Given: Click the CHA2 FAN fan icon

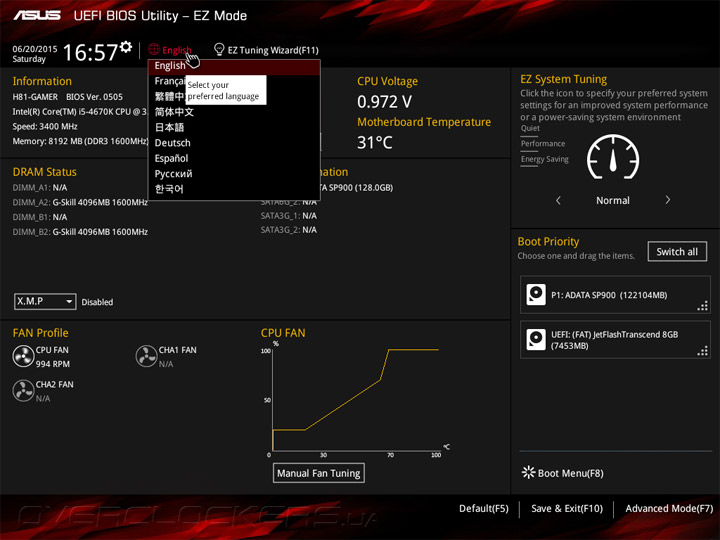Looking at the screenshot, I should pyautogui.click(x=23, y=391).
